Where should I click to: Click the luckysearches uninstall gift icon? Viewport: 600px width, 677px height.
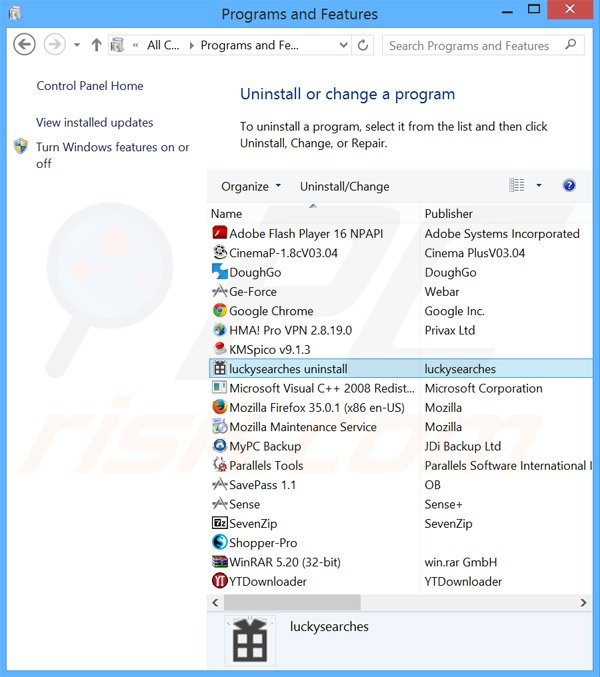coord(220,368)
